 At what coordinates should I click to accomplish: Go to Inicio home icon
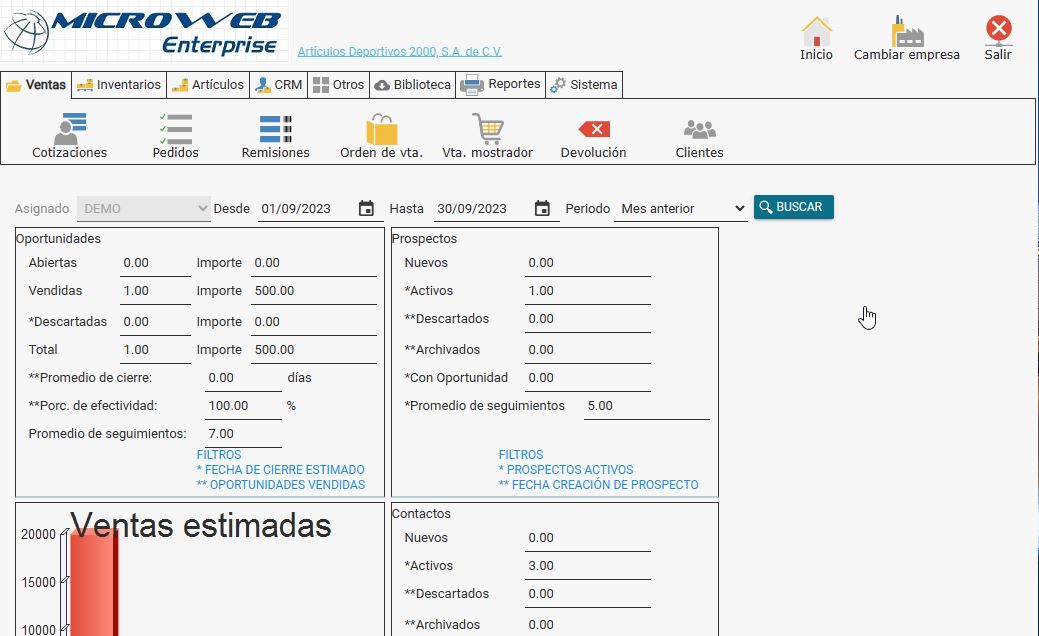816,32
